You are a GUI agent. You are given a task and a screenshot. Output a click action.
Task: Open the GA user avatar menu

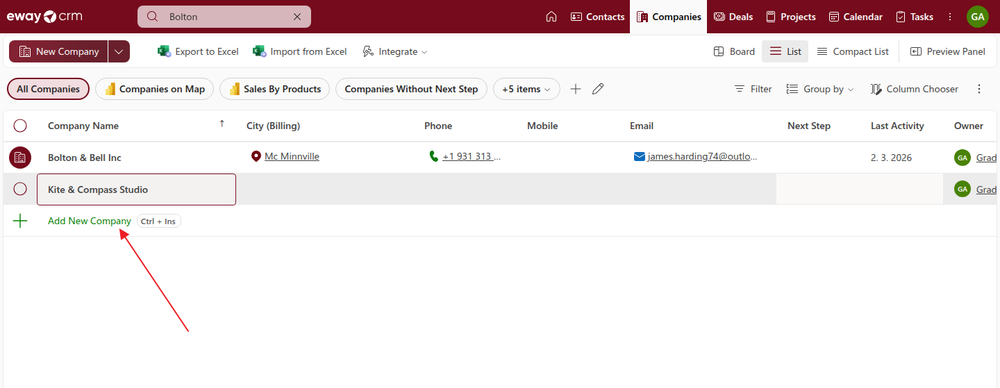click(x=977, y=17)
